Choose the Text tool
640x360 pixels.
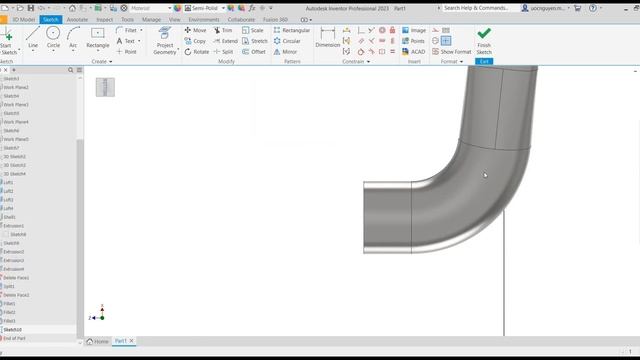click(126, 41)
